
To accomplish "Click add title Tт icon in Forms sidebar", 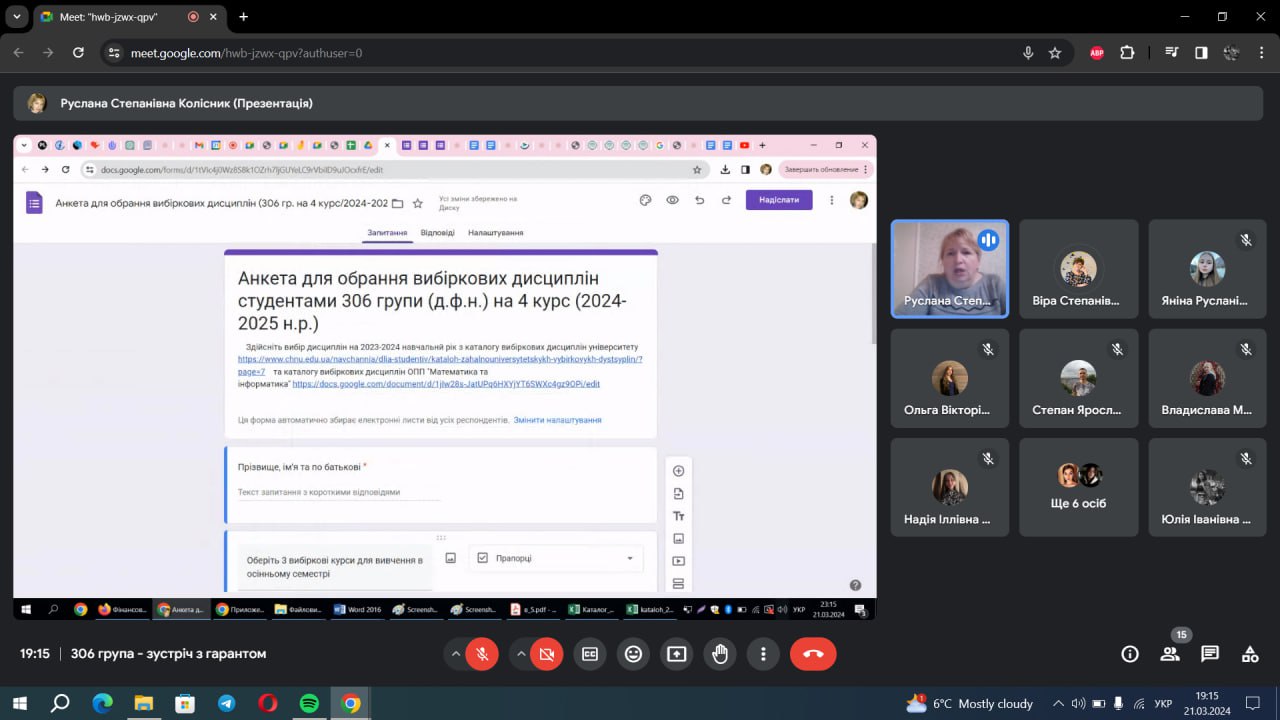I will (x=678, y=516).
